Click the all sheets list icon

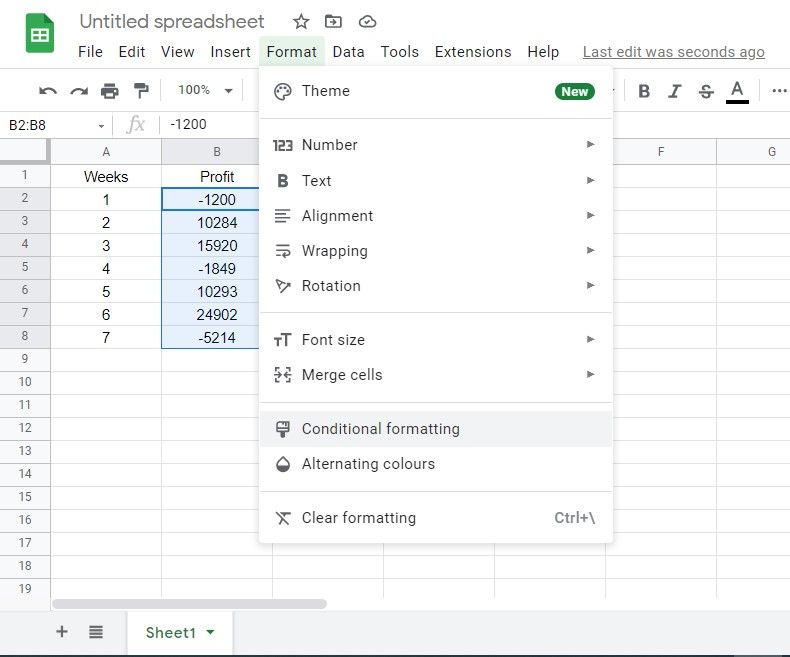pyautogui.click(x=96, y=632)
